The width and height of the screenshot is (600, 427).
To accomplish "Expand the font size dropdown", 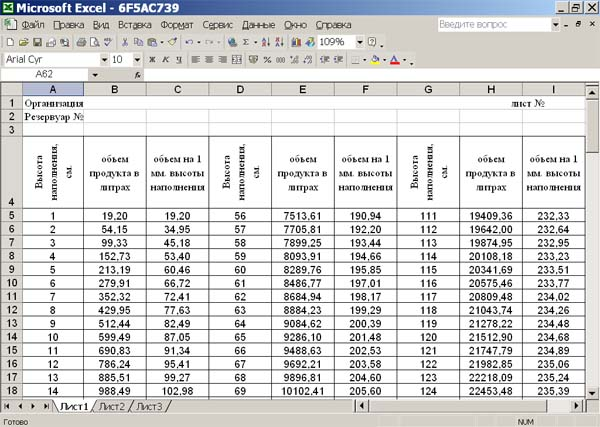I will click(x=138, y=60).
